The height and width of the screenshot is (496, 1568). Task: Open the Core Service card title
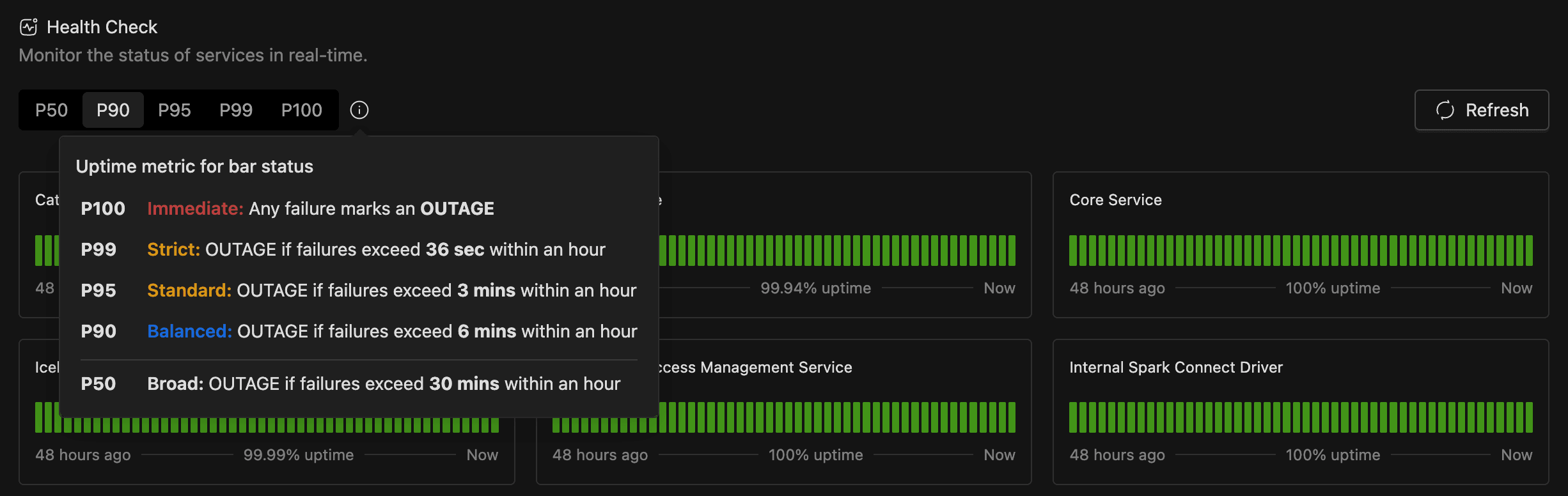click(1115, 200)
